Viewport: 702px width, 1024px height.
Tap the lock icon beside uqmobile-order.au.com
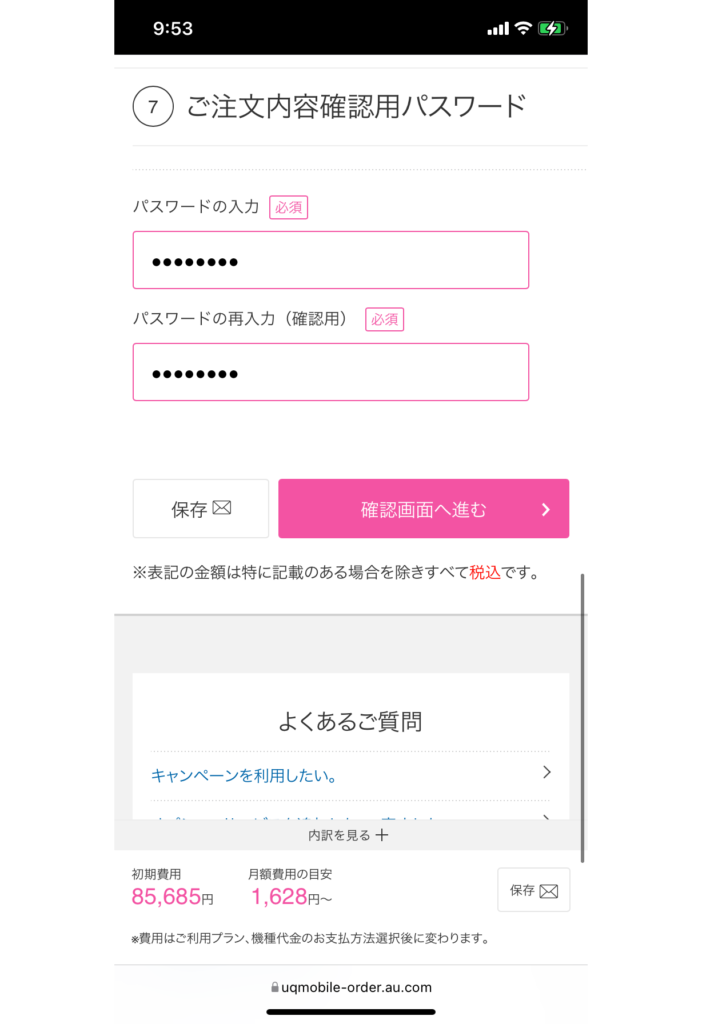(x=275, y=987)
